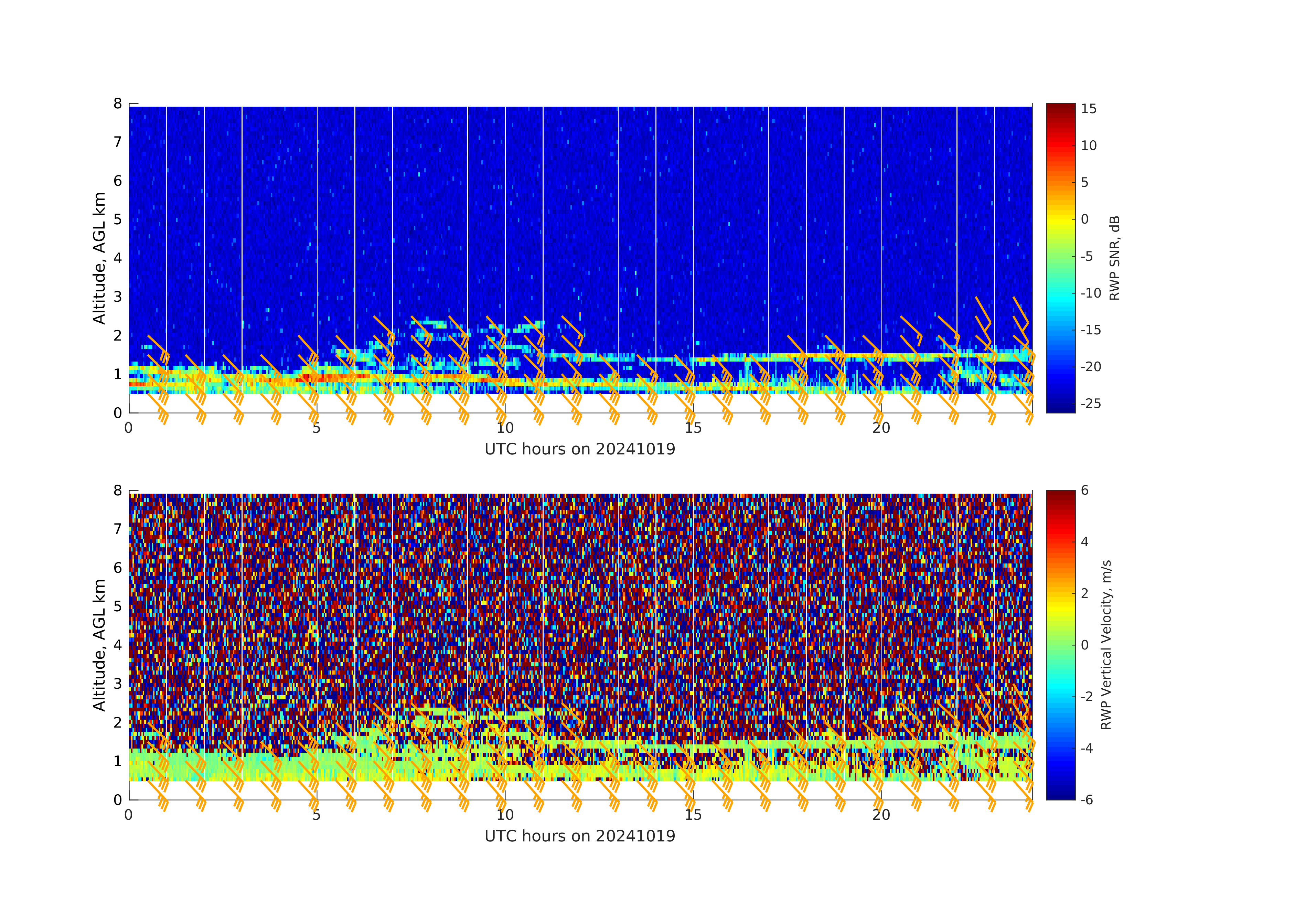Click the top plot's x-axis label text

tap(579, 449)
